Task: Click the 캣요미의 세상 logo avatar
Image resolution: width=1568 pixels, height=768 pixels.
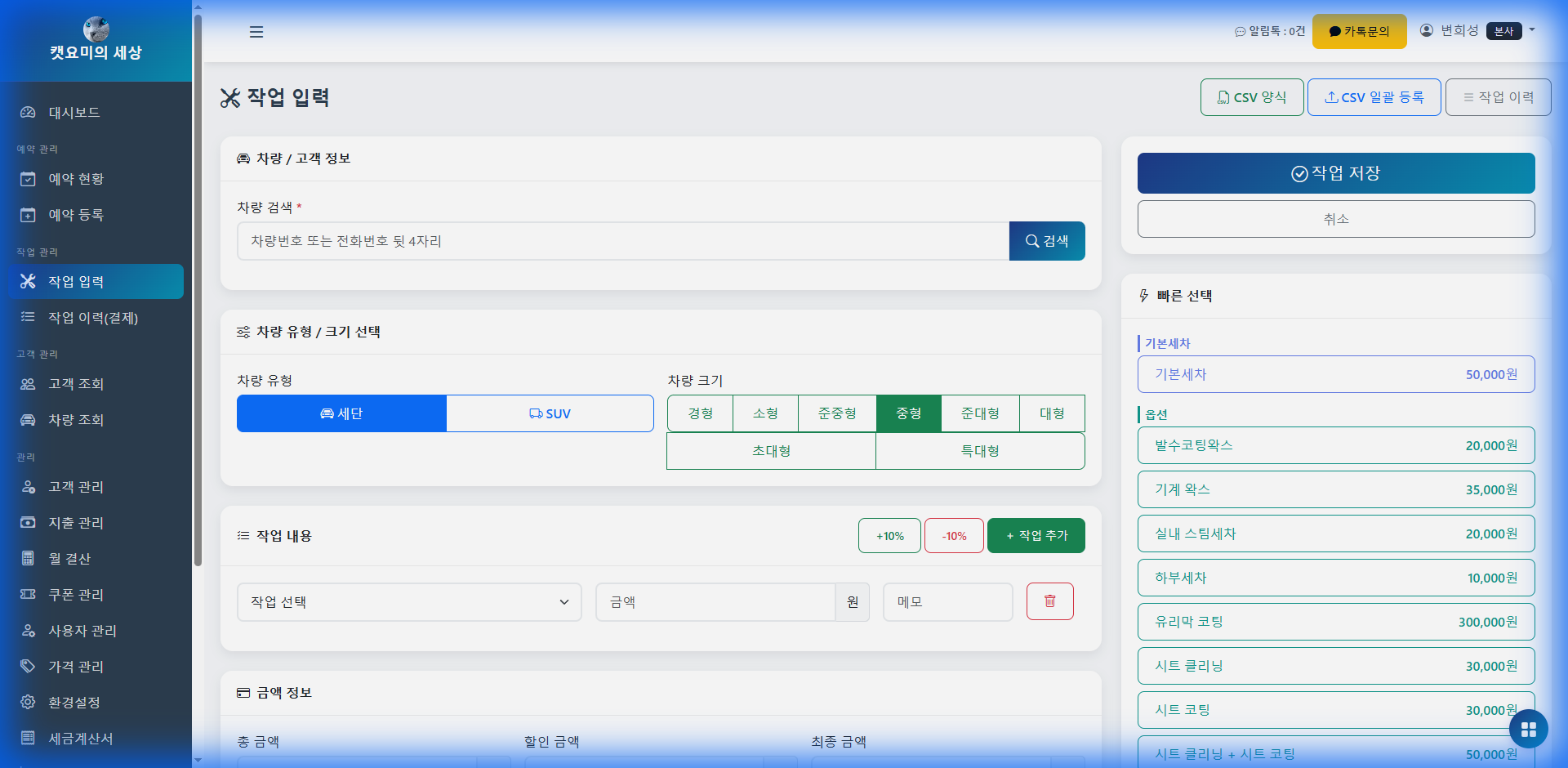Action: click(96, 29)
